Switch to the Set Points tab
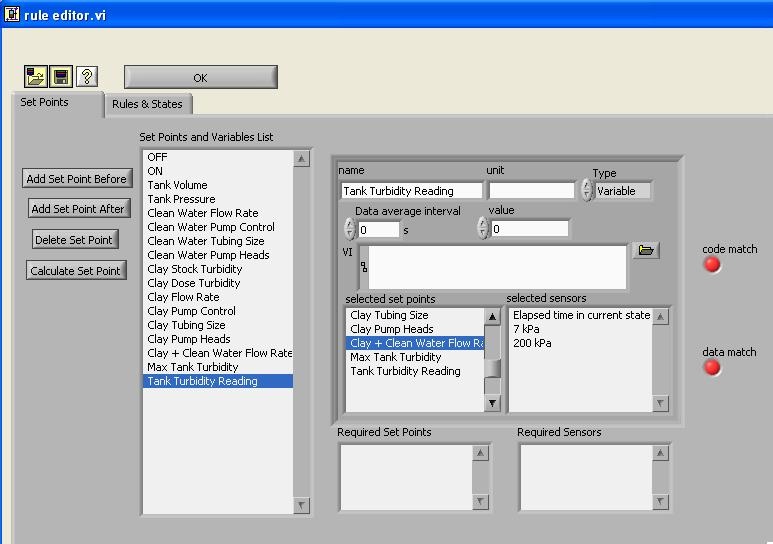The width and height of the screenshot is (773, 544). pos(58,103)
